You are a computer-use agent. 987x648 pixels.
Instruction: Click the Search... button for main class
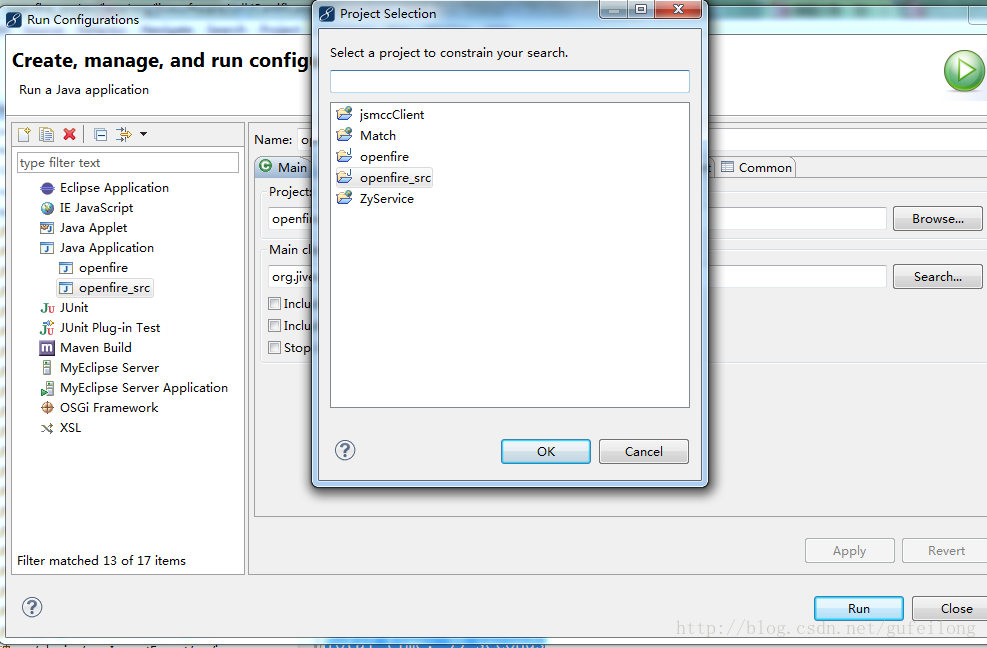click(937, 277)
